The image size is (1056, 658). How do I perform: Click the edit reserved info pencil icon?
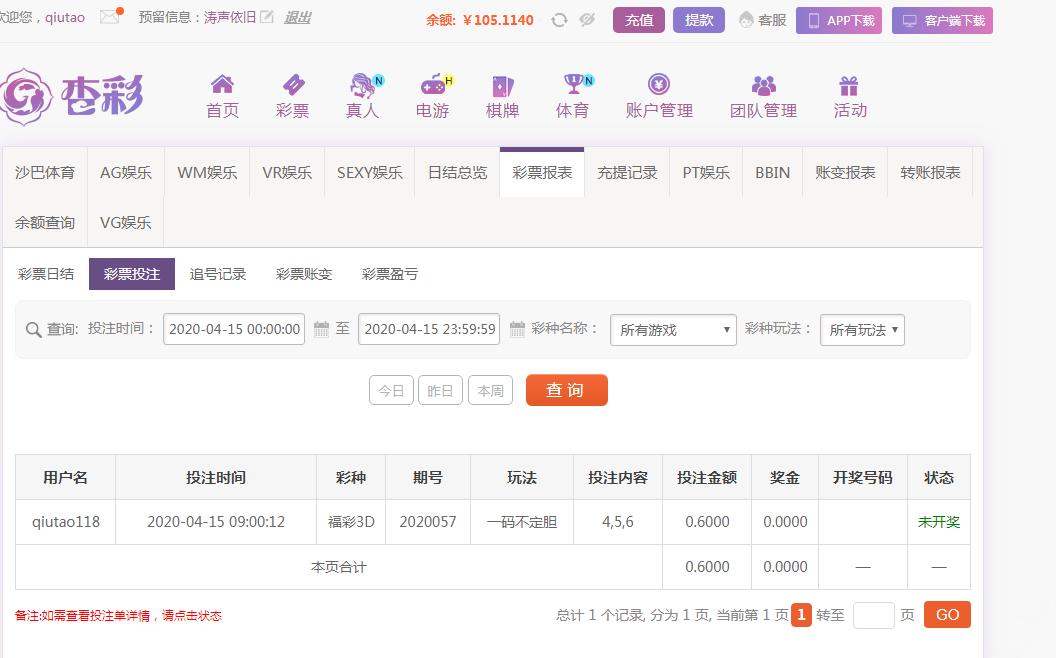pos(267,17)
